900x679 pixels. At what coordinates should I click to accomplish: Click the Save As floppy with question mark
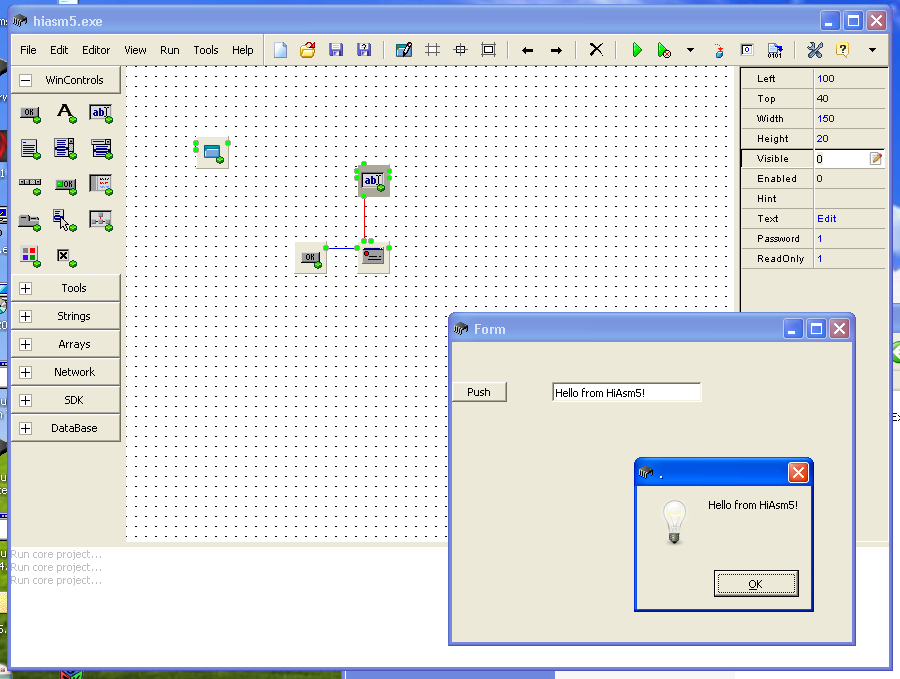click(364, 50)
